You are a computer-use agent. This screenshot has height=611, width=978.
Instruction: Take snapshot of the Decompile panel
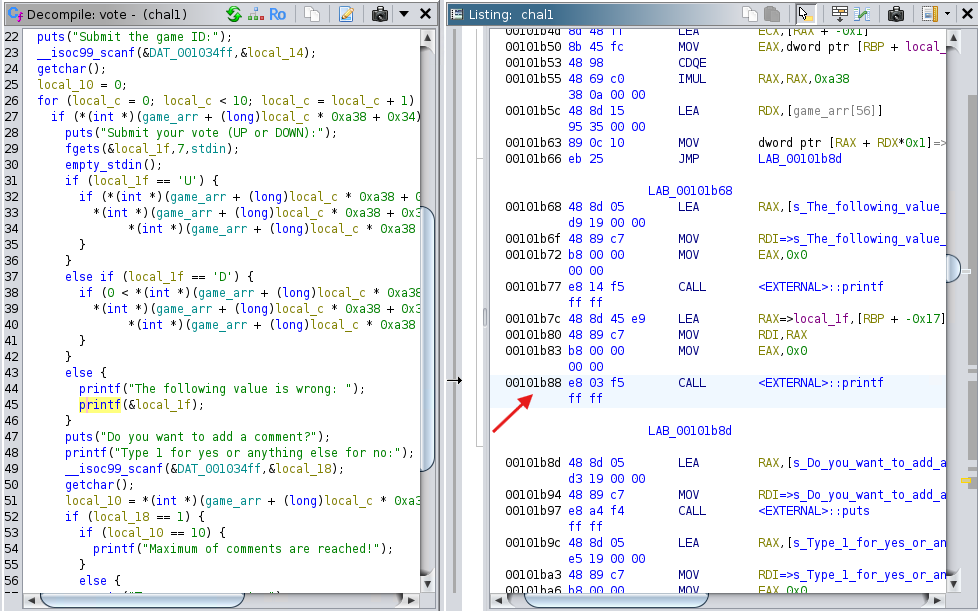380,14
